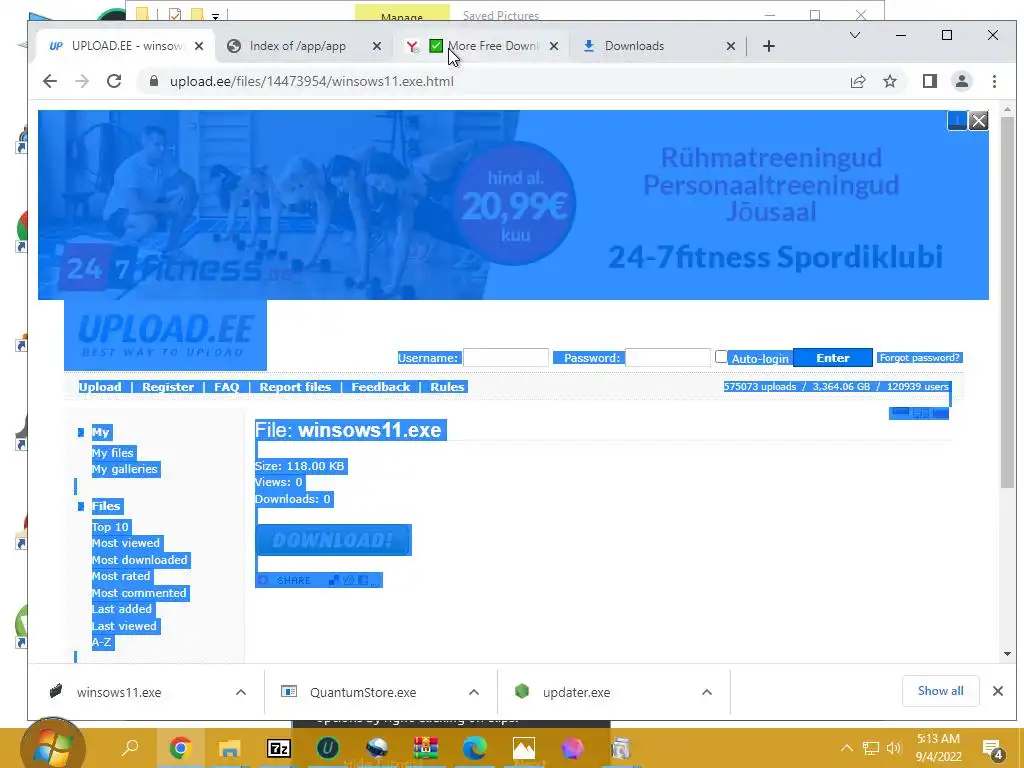
Task: Open My files link
Action: (x=112, y=453)
